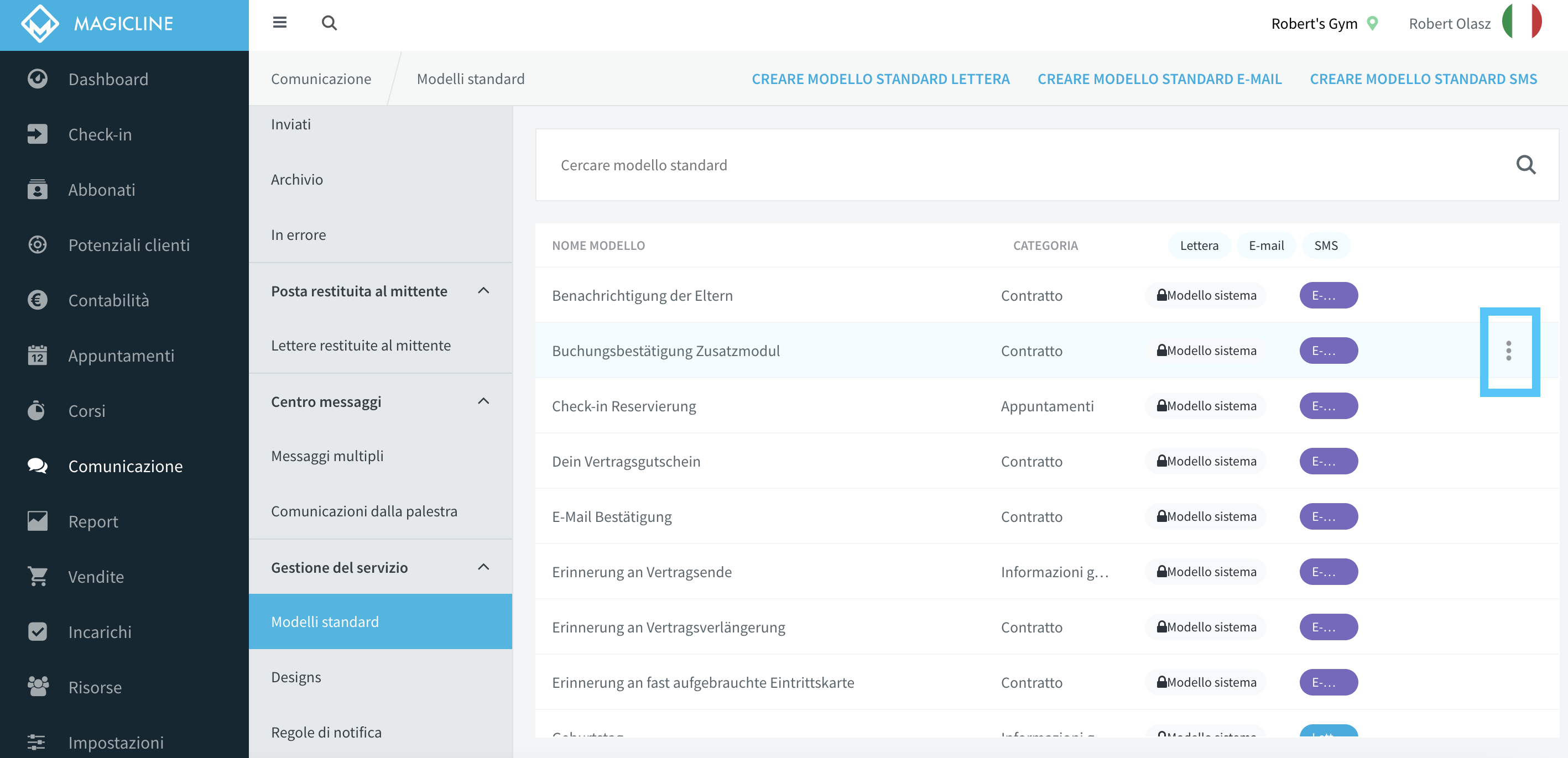Viewport: 1568px width, 758px height.
Task: Open three-dot menu for Buchungsbestätigung Zusatzmodul
Action: point(1508,351)
